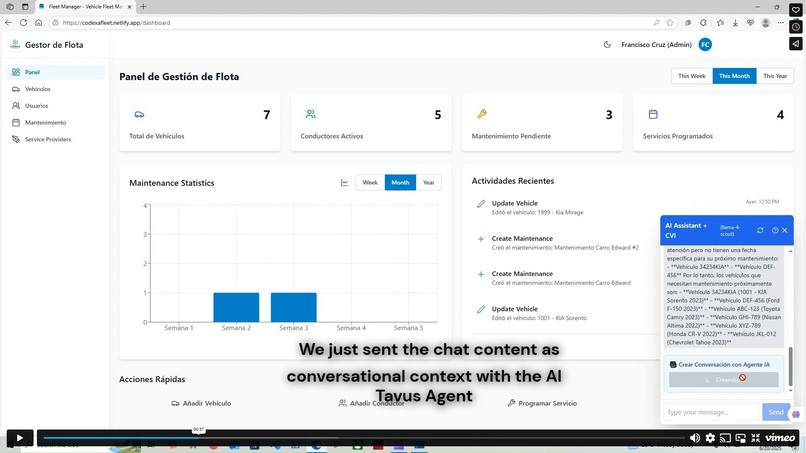
Task: Open Service Providers in the sidebar
Action: (56, 139)
